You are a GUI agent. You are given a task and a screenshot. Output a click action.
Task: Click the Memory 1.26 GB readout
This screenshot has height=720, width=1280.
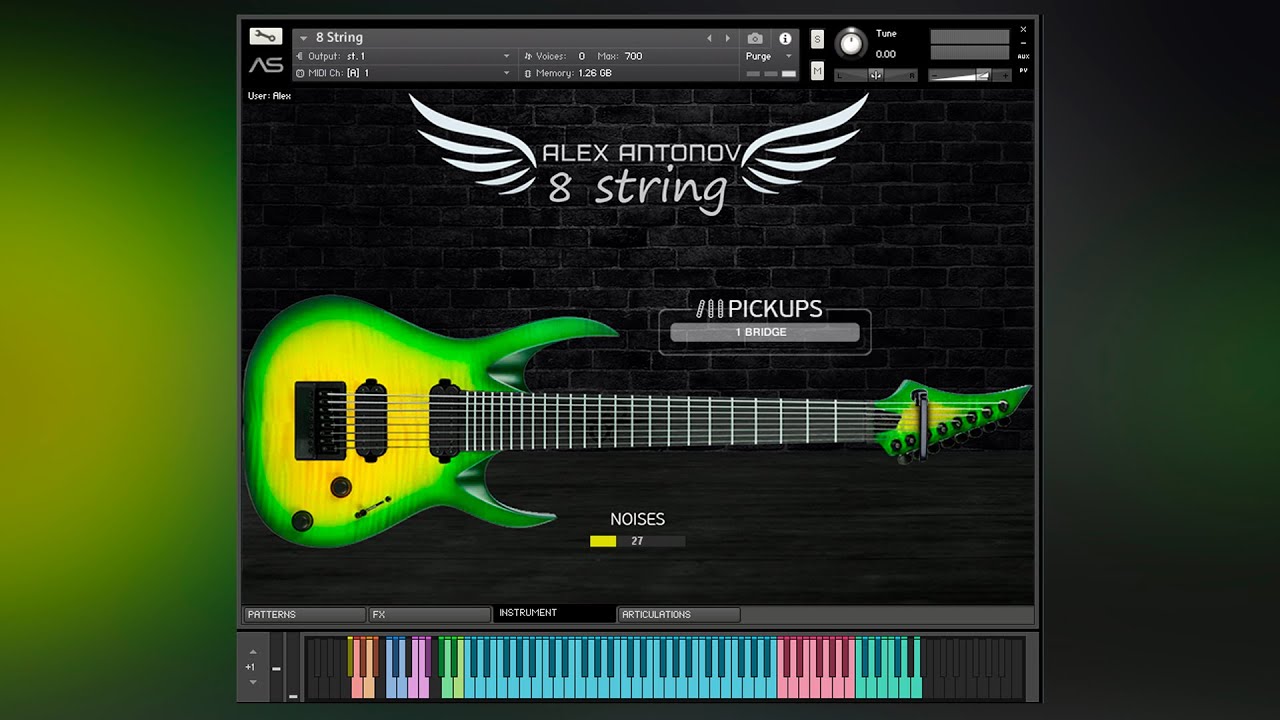point(573,73)
